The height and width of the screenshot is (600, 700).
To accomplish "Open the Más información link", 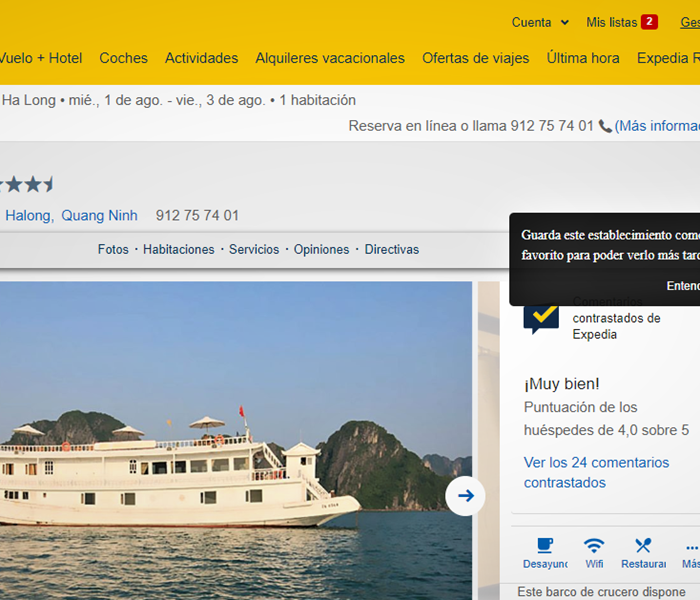I will 657,126.
